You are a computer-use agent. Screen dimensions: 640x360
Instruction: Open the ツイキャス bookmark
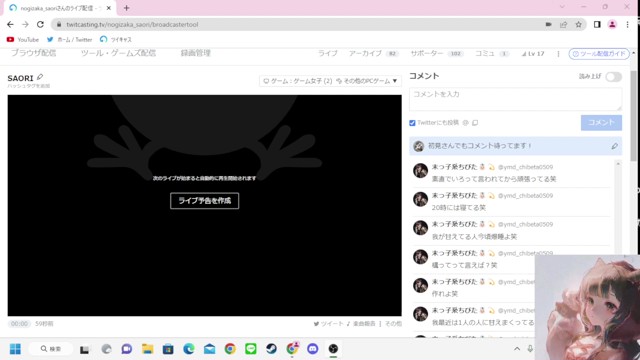[116, 39]
